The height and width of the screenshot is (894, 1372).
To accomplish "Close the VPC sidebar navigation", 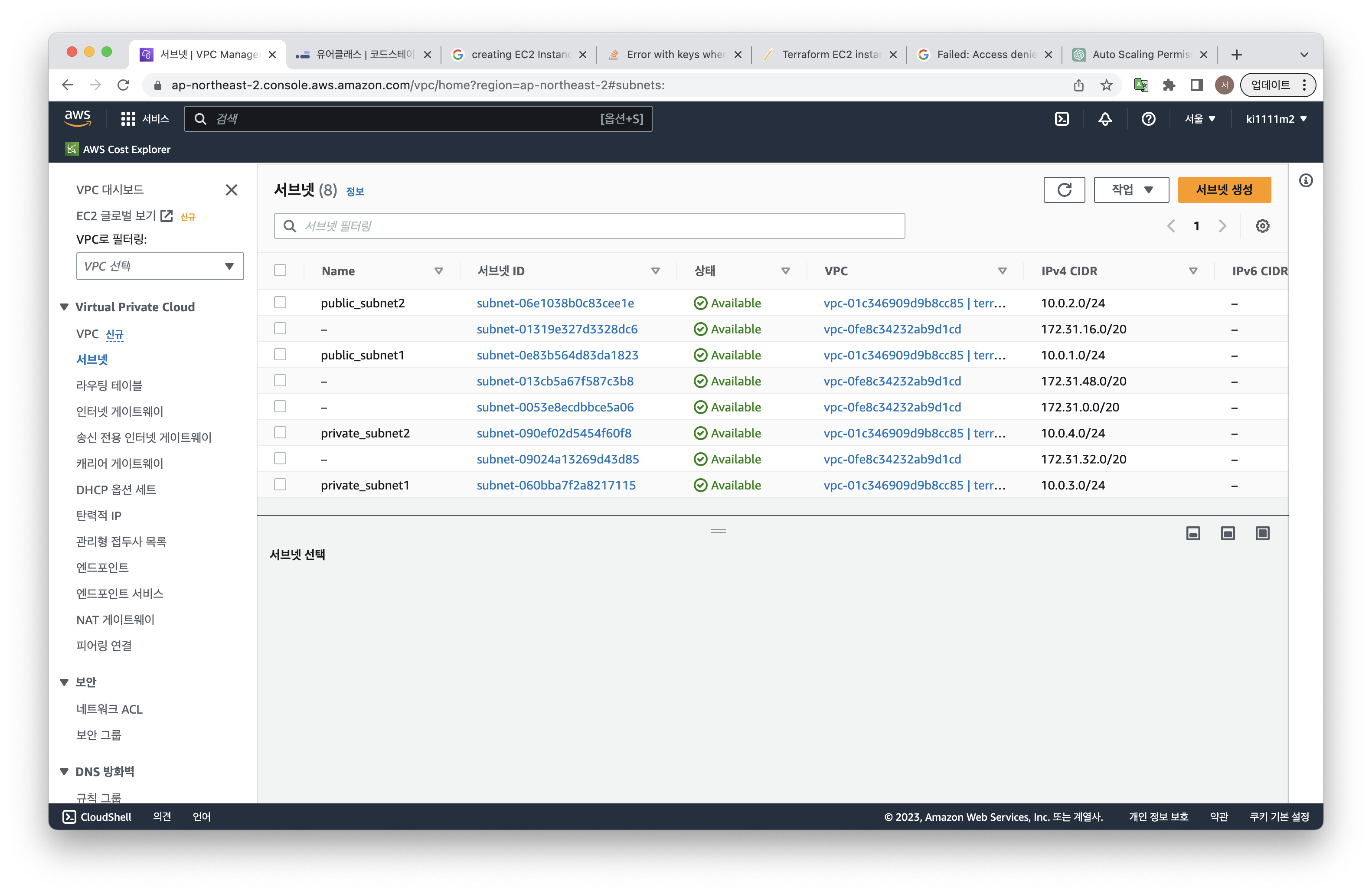I will coord(231,189).
